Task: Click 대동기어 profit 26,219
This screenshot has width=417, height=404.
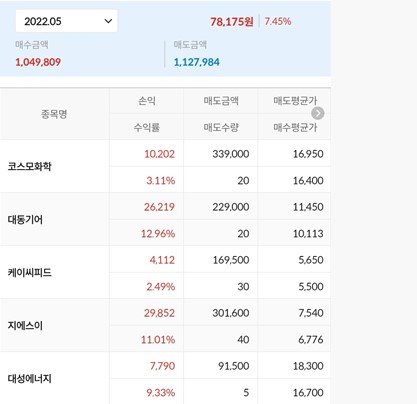Action: (159, 207)
